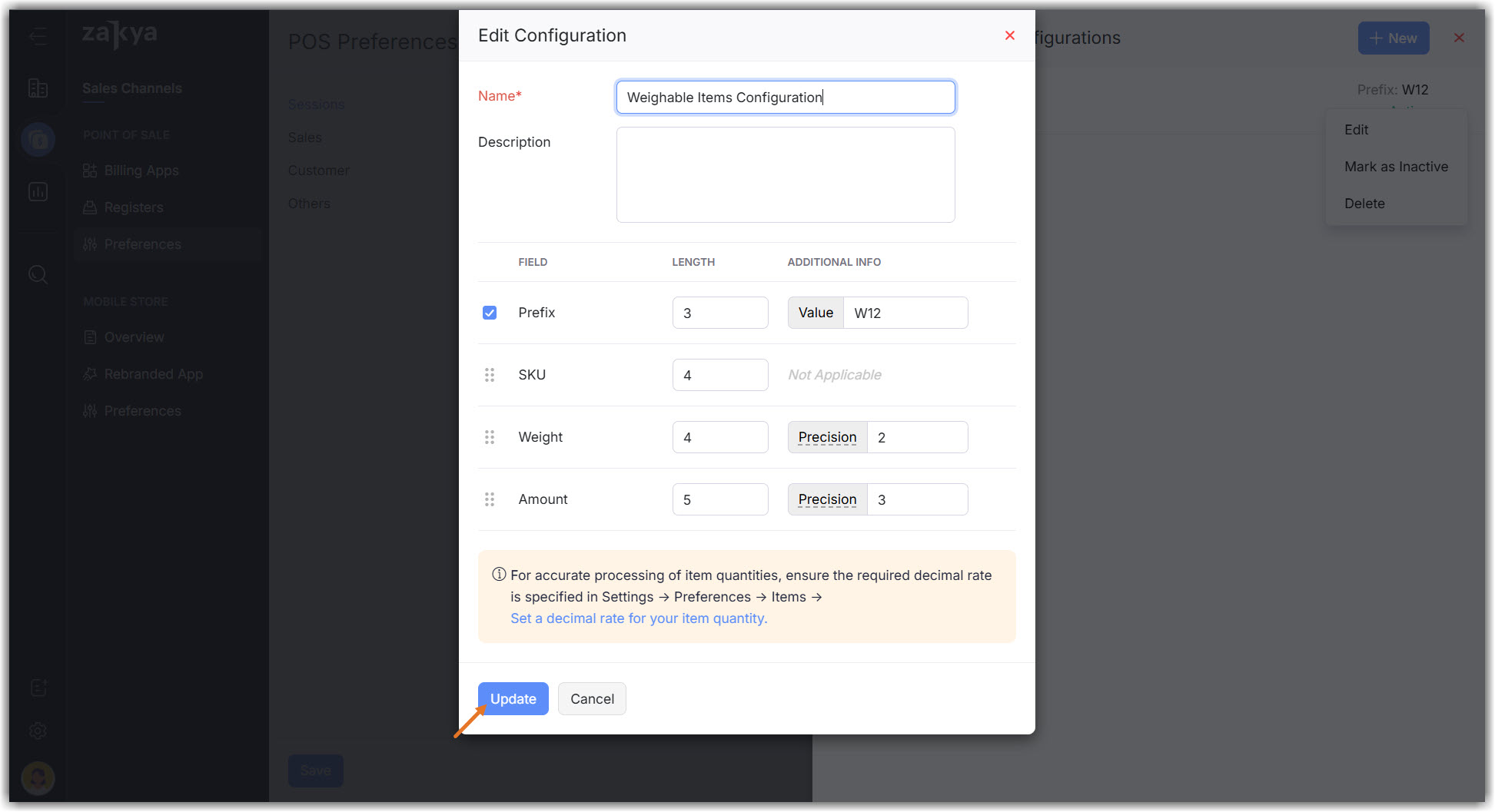The image size is (1495, 812).
Task: Open the settings gear in sidebar
Action: pyautogui.click(x=38, y=731)
